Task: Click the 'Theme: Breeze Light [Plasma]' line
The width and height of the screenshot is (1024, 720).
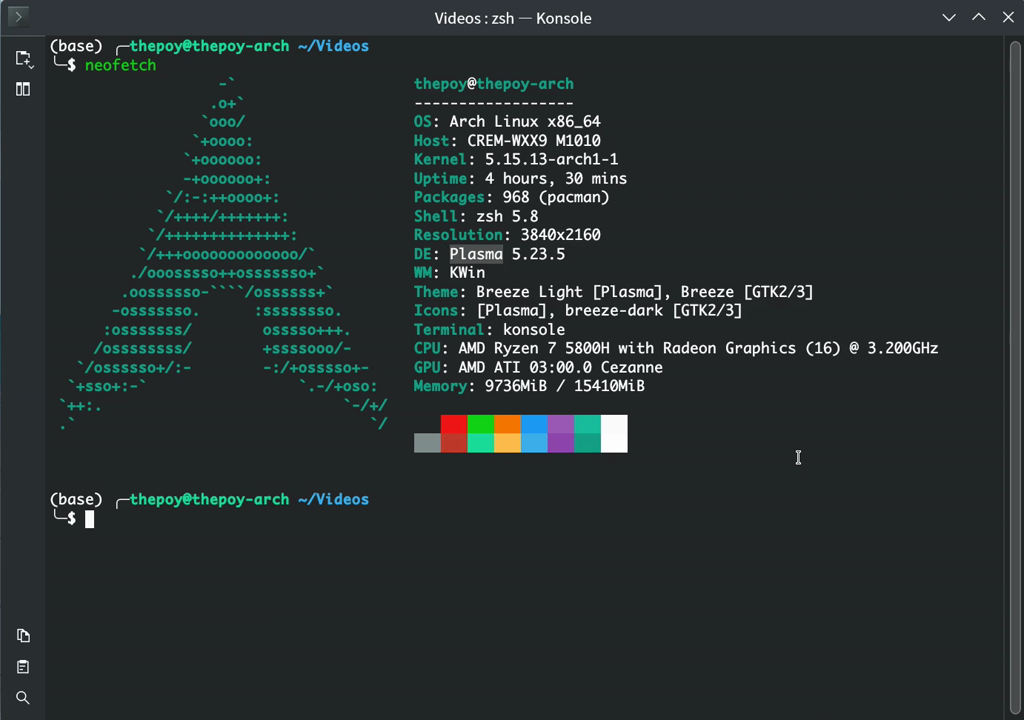Action: coord(614,292)
